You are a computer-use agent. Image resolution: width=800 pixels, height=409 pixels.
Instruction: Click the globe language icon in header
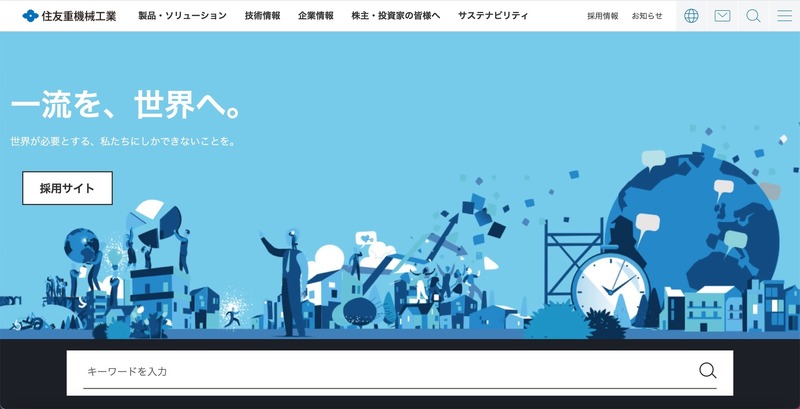pyautogui.click(x=691, y=16)
